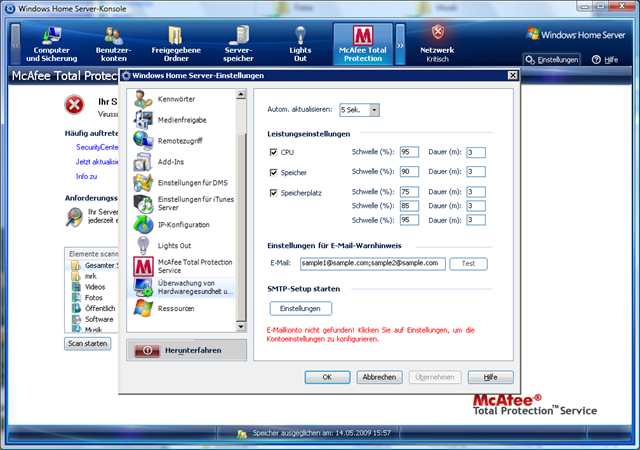The height and width of the screenshot is (450, 640).
Task: Open Freigegebene Ordner tab
Action: (x=176, y=44)
